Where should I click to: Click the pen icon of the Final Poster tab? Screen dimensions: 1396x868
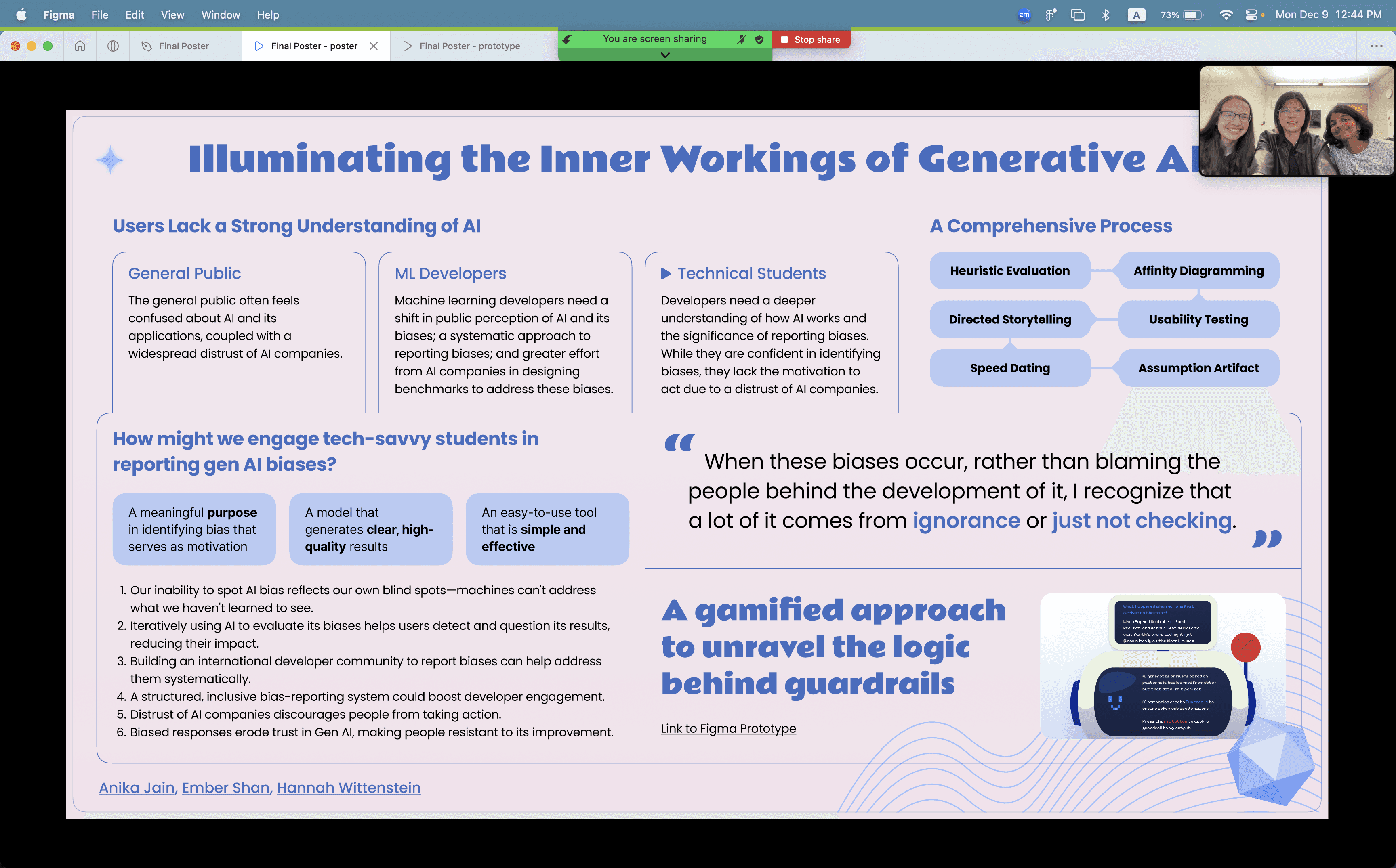point(147,46)
